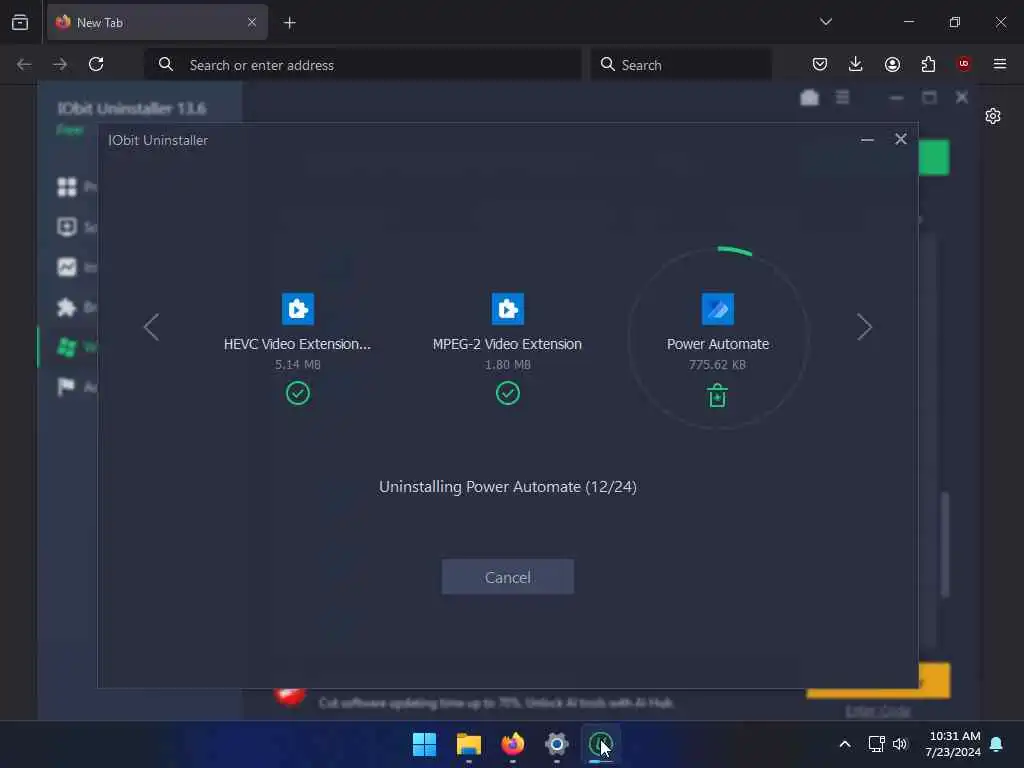Focus the 'Search or enter address' bar
The height and width of the screenshot is (768, 1024).
(362, 65)
